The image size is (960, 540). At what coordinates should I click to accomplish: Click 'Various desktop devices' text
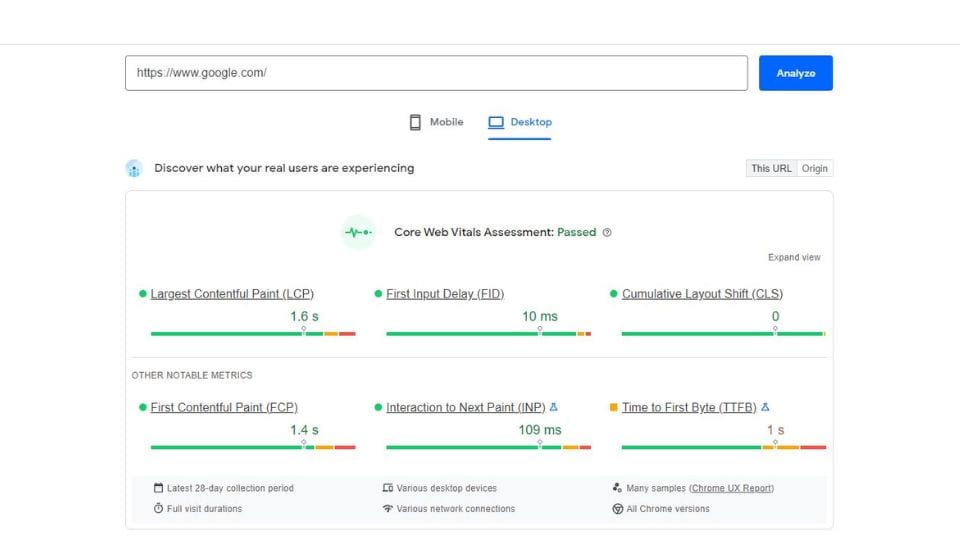click(x=446, y=488)
